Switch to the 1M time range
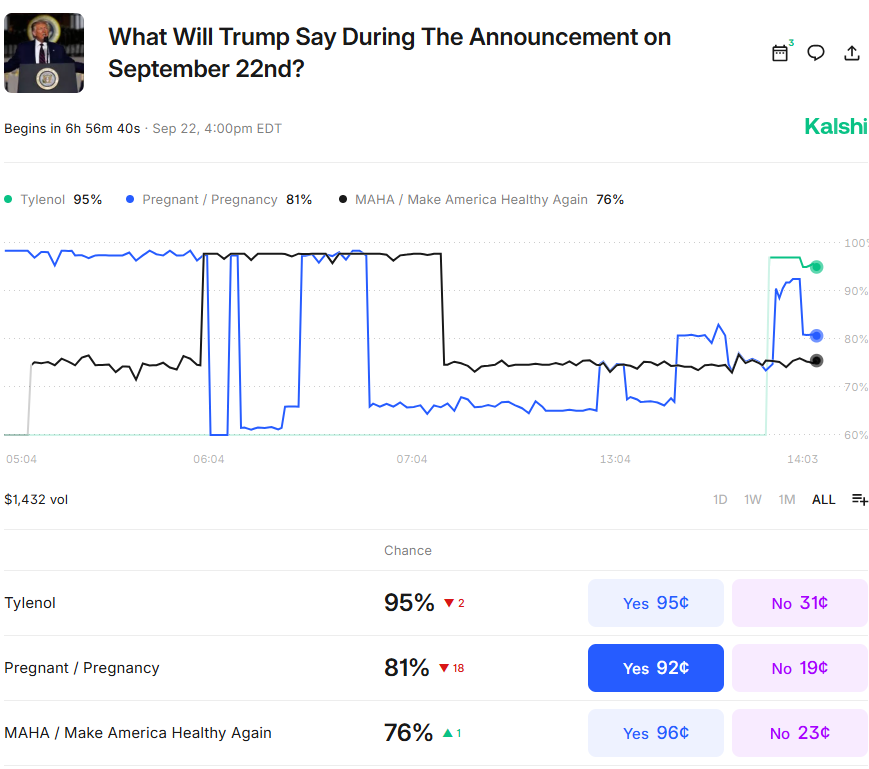Viewport: 869px width, 769px height. [786, 500]
